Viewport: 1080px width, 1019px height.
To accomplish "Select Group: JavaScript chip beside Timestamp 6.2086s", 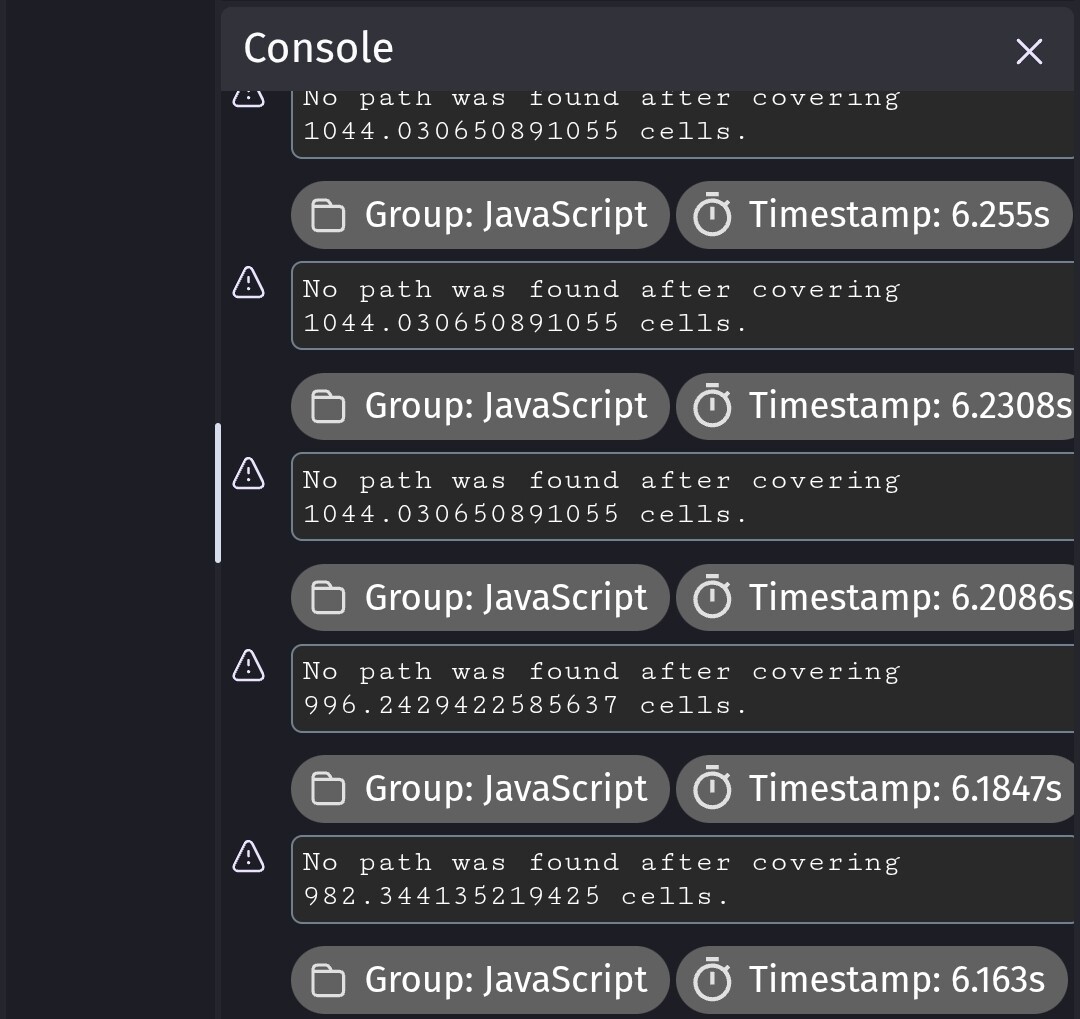I will point(480,598).
